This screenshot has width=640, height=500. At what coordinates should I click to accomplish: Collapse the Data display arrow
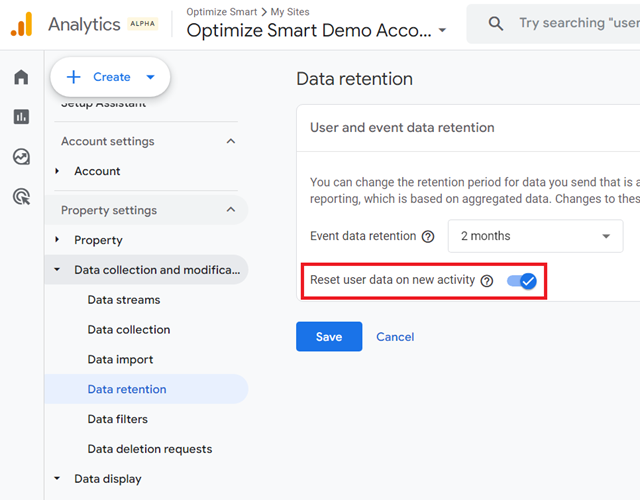57,478
